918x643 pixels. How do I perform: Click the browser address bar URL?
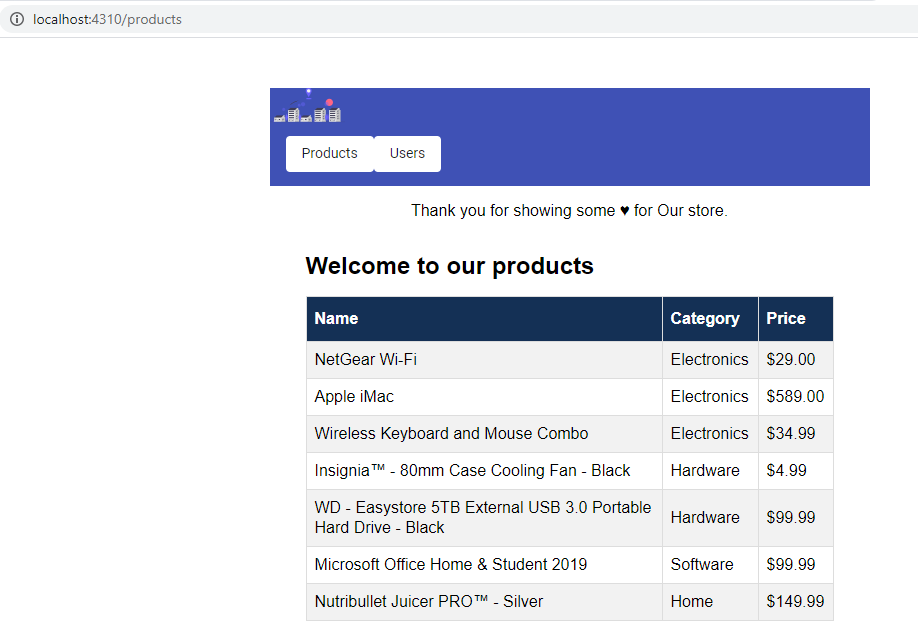pos(108,19)
